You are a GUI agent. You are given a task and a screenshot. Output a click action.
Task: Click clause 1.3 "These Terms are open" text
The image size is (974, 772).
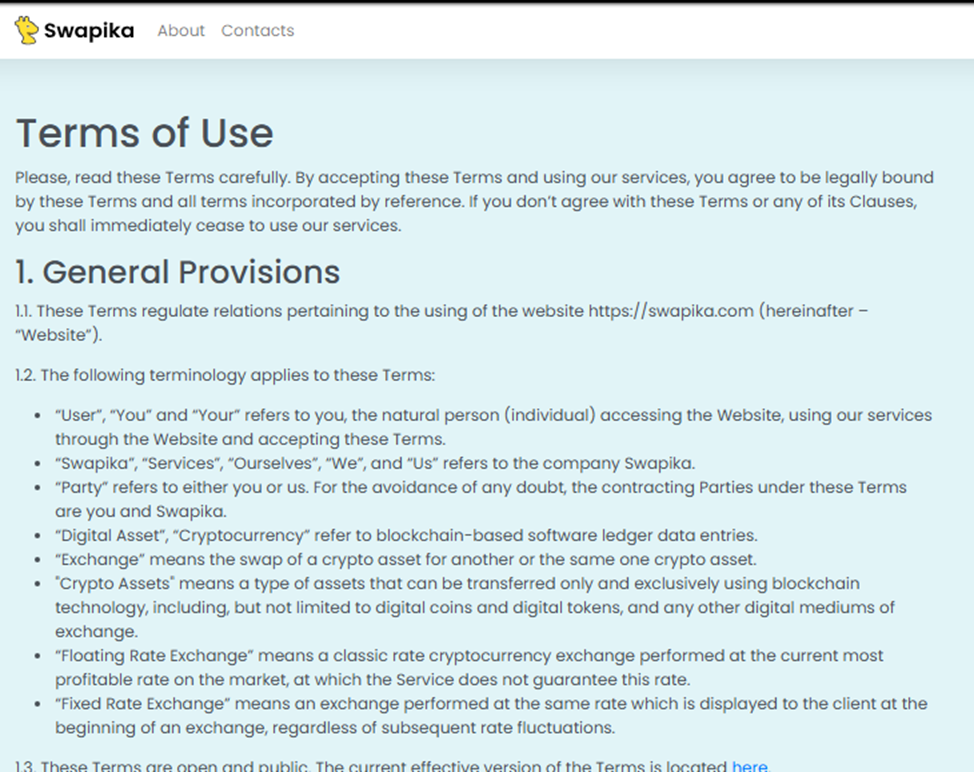[393, 765]
